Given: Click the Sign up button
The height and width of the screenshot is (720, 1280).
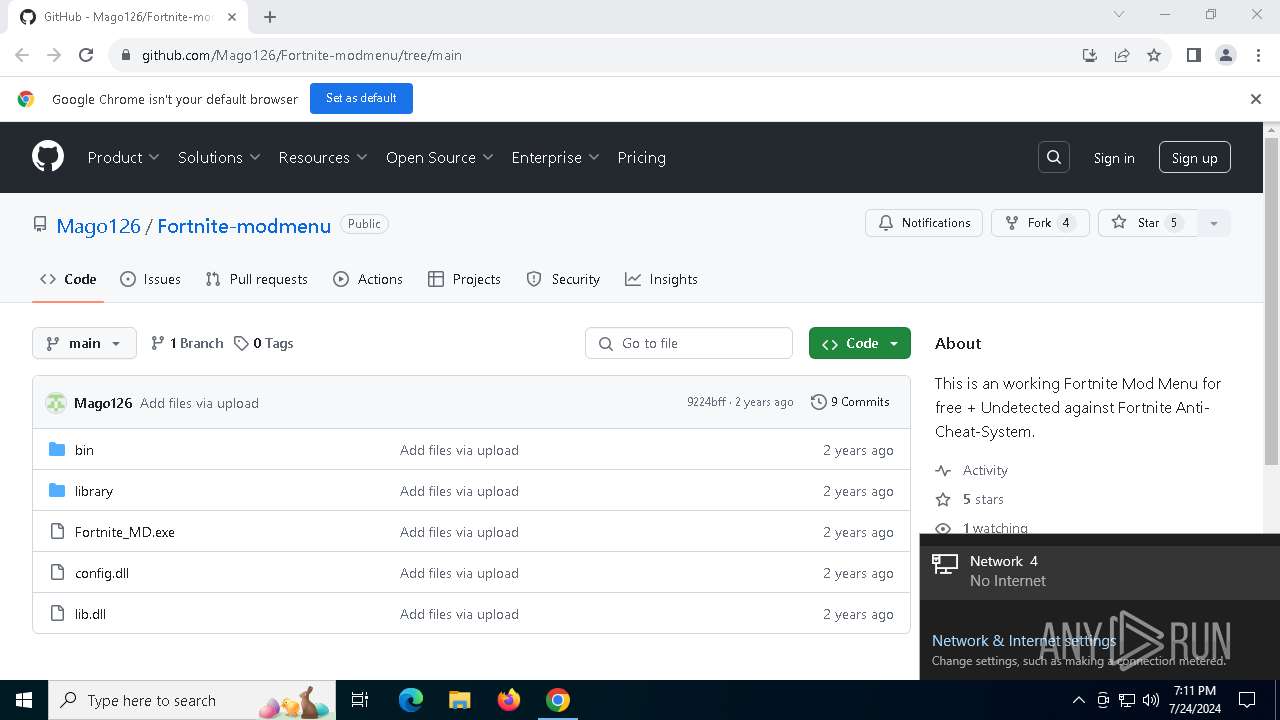Looking at the screenshot, I should (x=1195, y=158).
